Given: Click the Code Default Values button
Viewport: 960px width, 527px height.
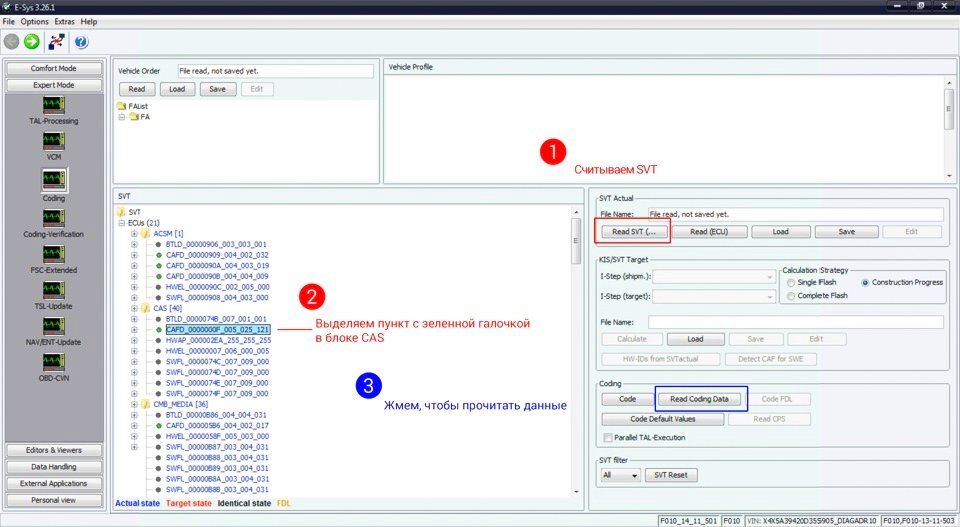Looking at the screenshot, I should pos(662,419).
